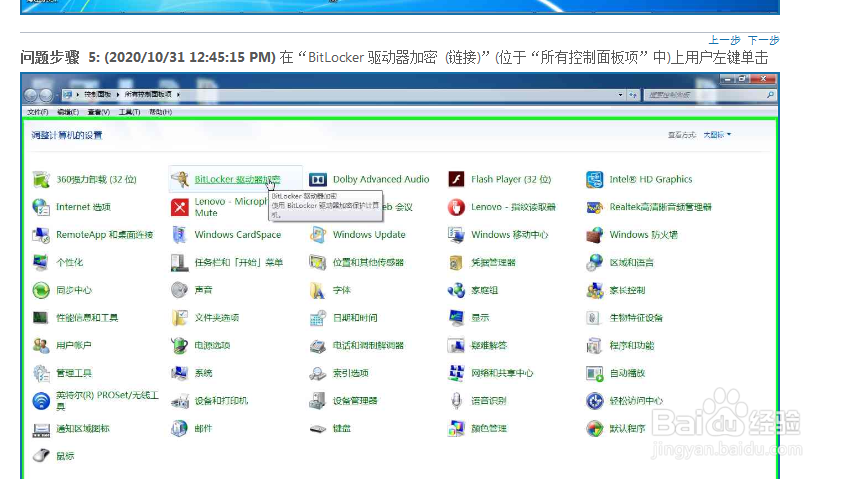Open the 语音识别 microphone icon
This screenshot has height=479, width=850.
click(x=456, y=400)
